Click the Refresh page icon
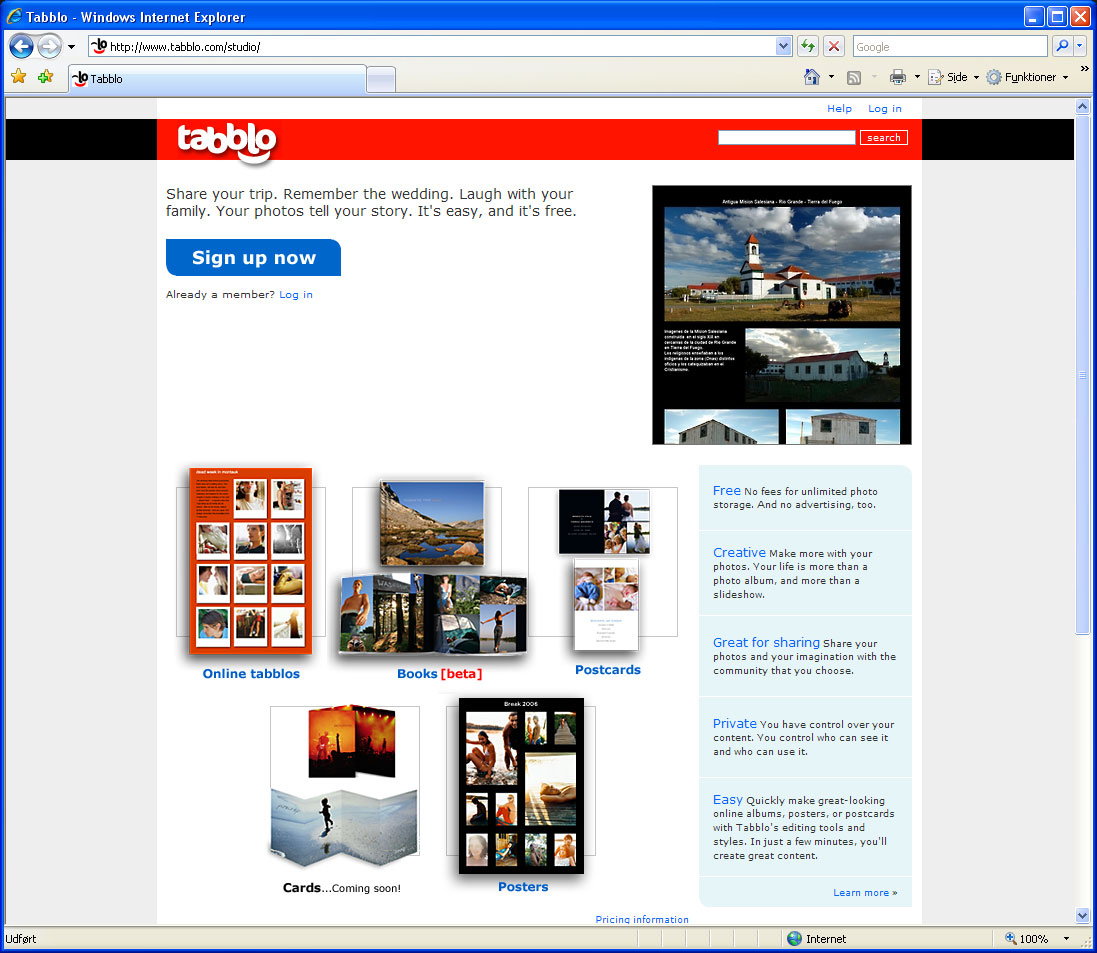This screenshot has width=1097, height=953. click(807, 46)
